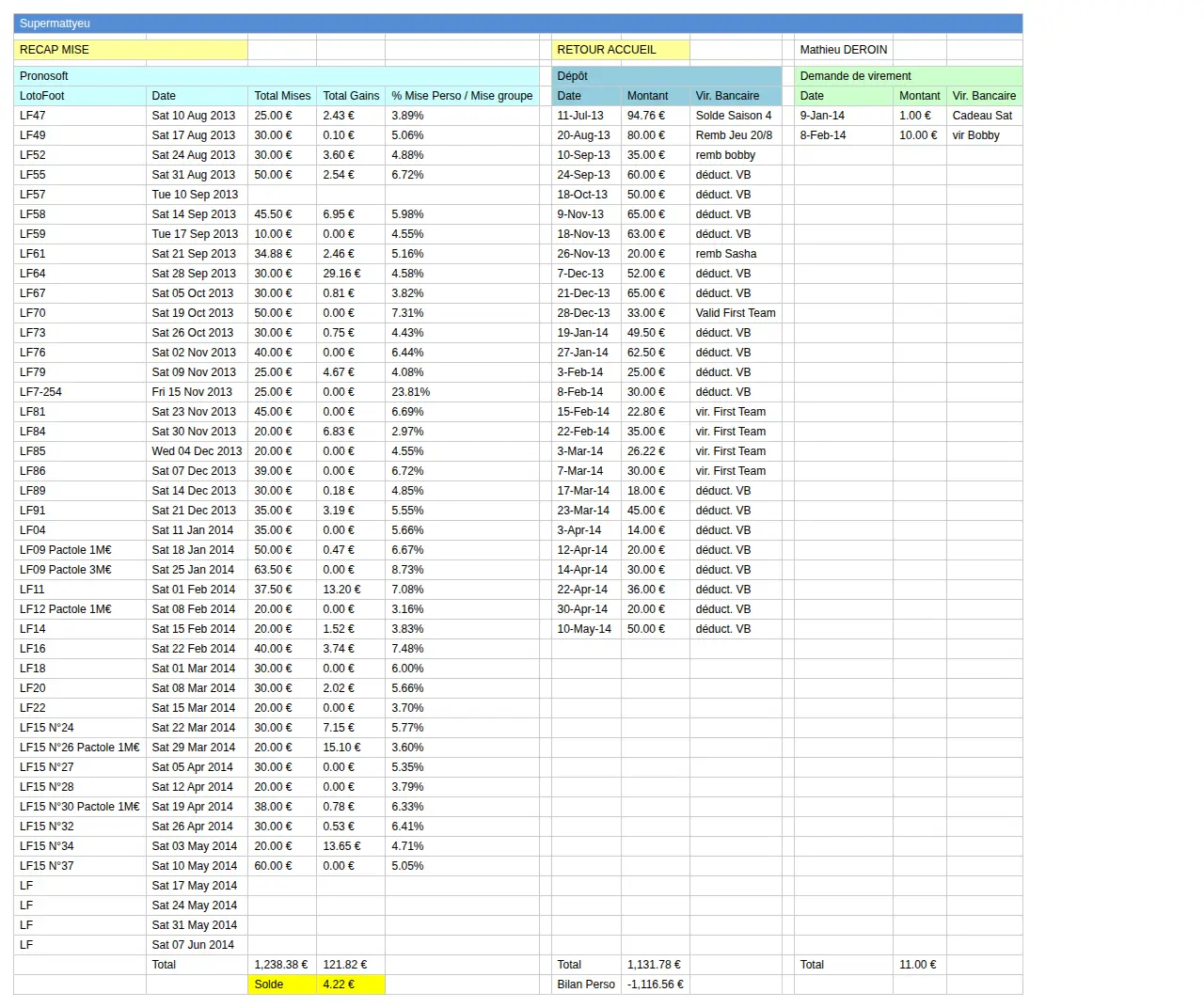The height and width of the screenshot is (1008, 1204).
Task: Click the Dépôt section header
Action: pos(667,76)
